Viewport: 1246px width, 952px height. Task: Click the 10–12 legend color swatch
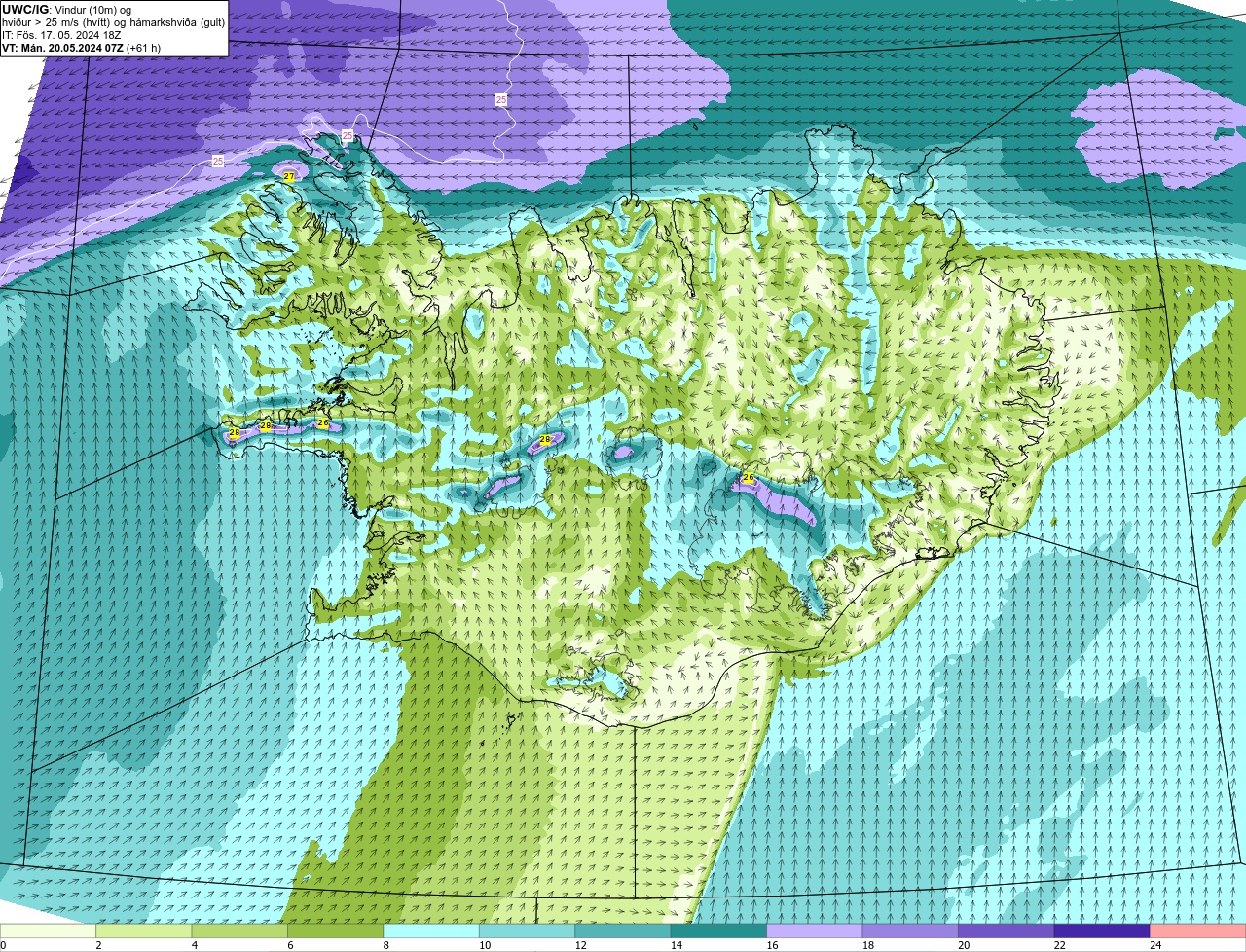pos(527,932)
